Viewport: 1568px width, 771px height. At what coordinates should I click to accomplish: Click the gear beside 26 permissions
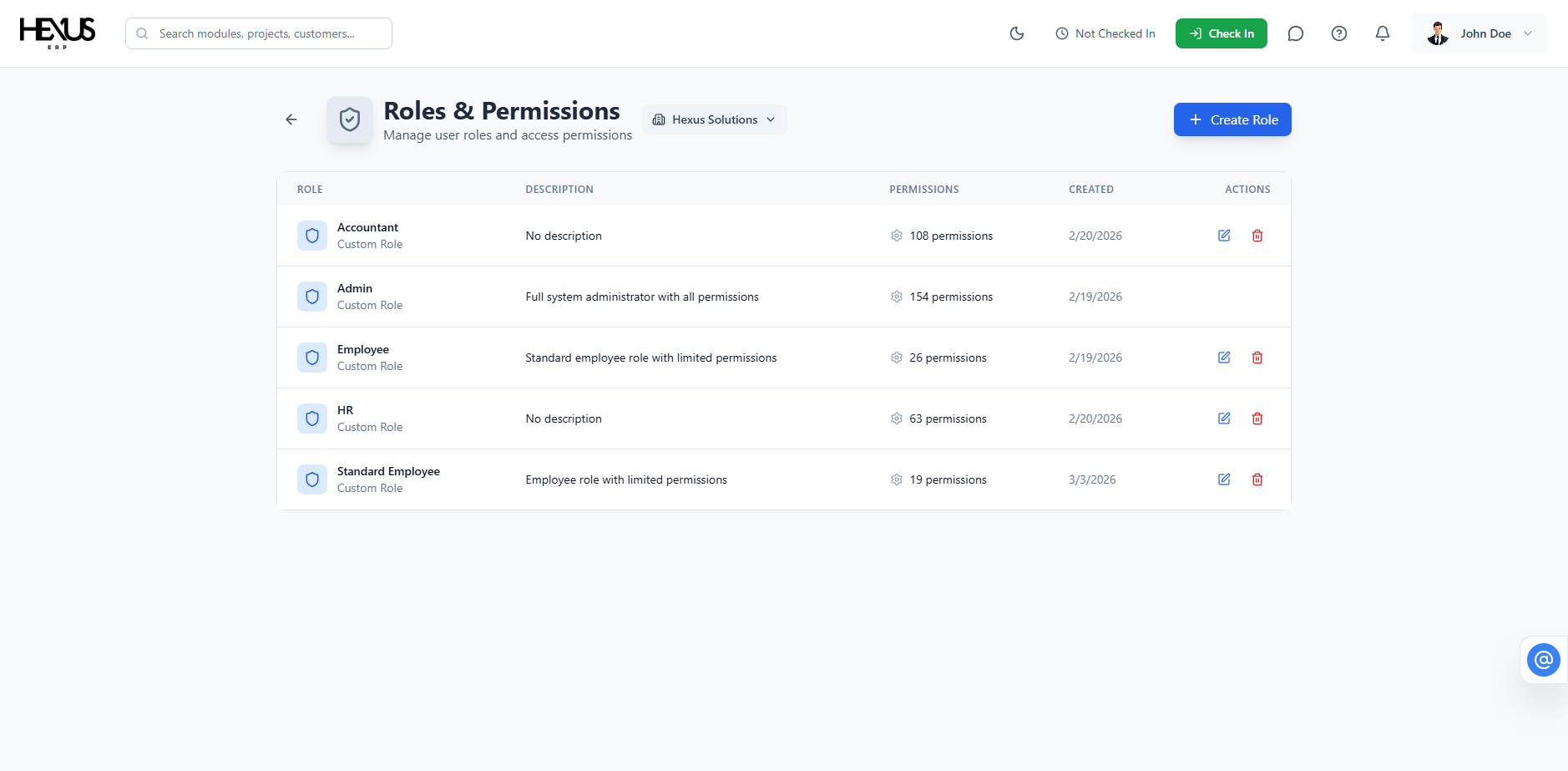pos(897,358)
